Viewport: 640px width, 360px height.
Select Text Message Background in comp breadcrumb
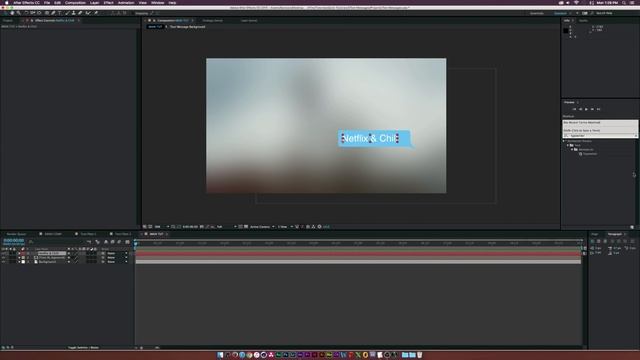187,27
